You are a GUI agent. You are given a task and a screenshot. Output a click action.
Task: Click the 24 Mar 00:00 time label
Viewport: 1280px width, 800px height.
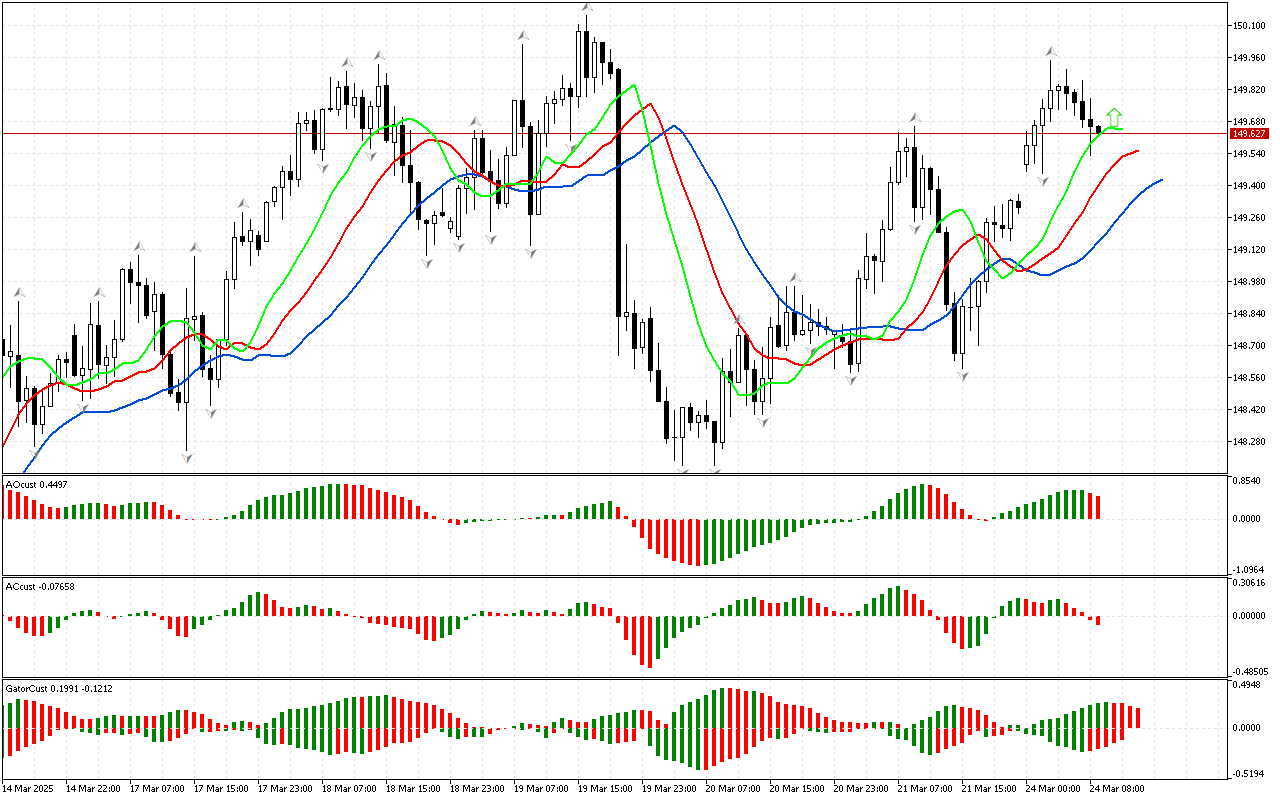(x=1053, y=789)
